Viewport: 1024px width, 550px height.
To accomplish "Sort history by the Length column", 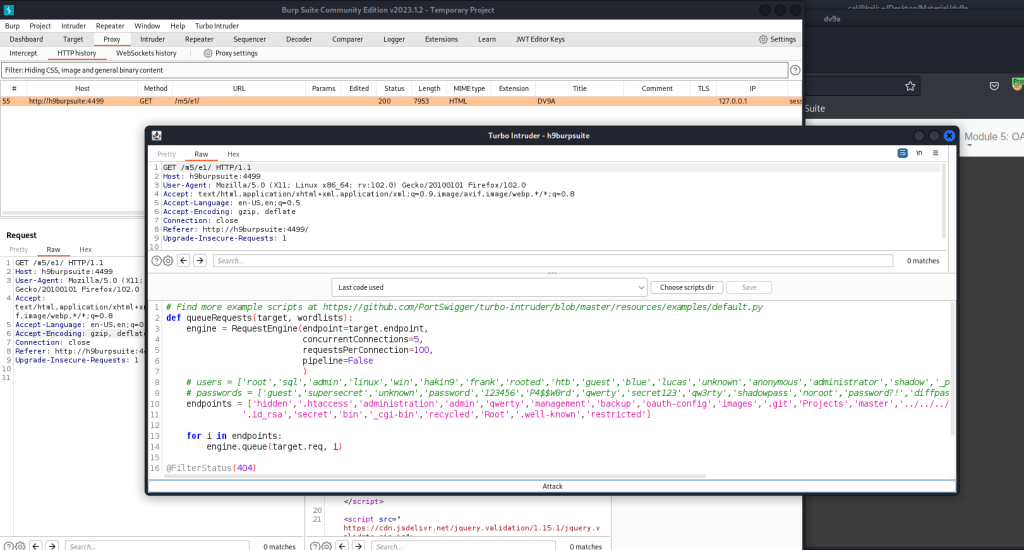I will click(429, 88).
